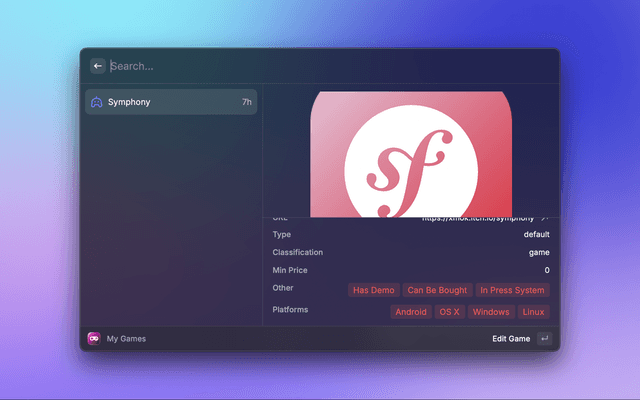Click the Min Price value

[x=546, y=270]
